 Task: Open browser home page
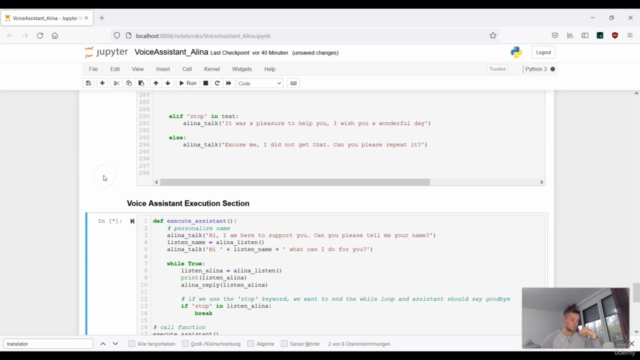55,36
